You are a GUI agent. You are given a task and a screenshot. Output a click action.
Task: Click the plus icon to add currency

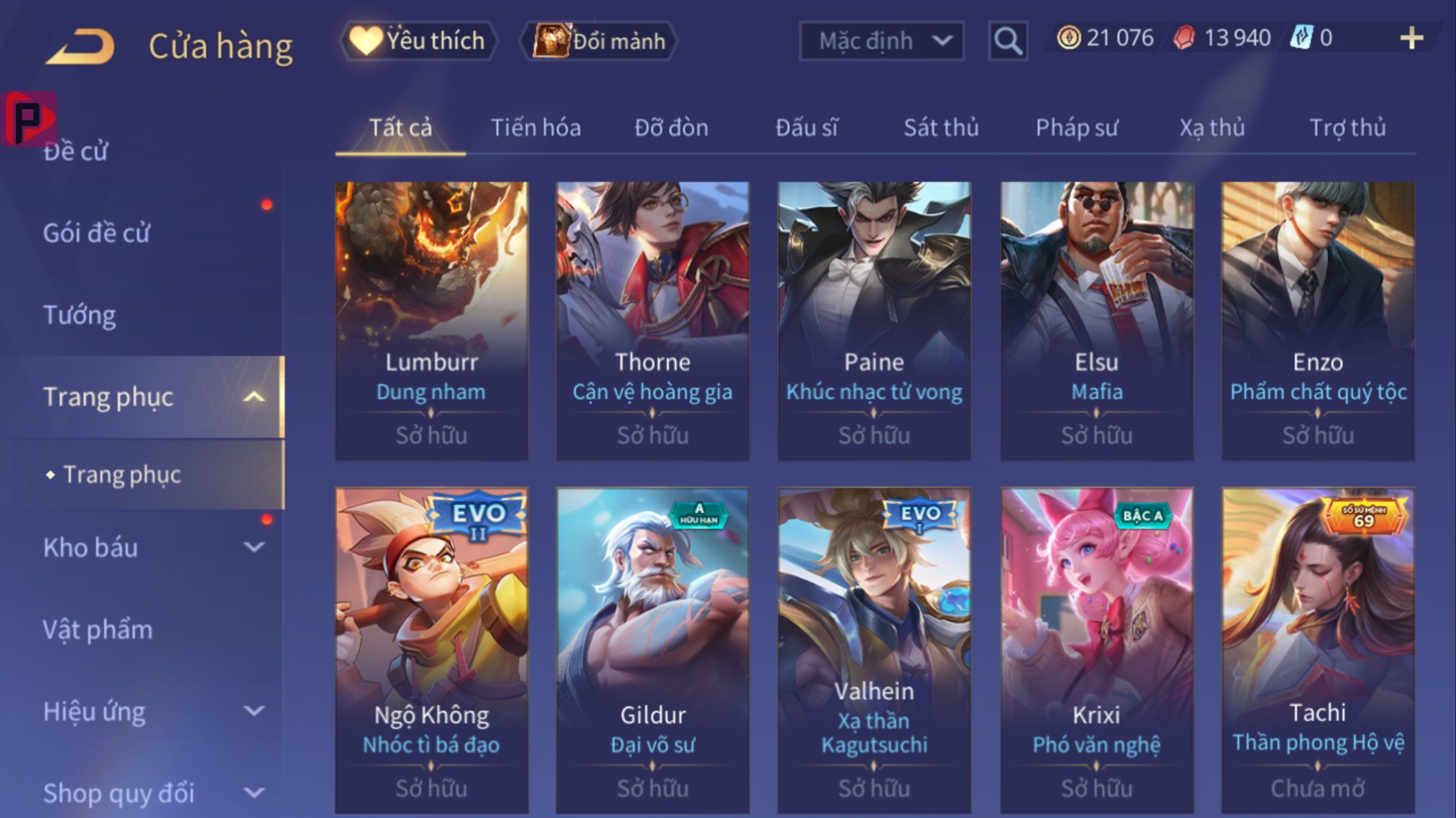point(1412,38)
